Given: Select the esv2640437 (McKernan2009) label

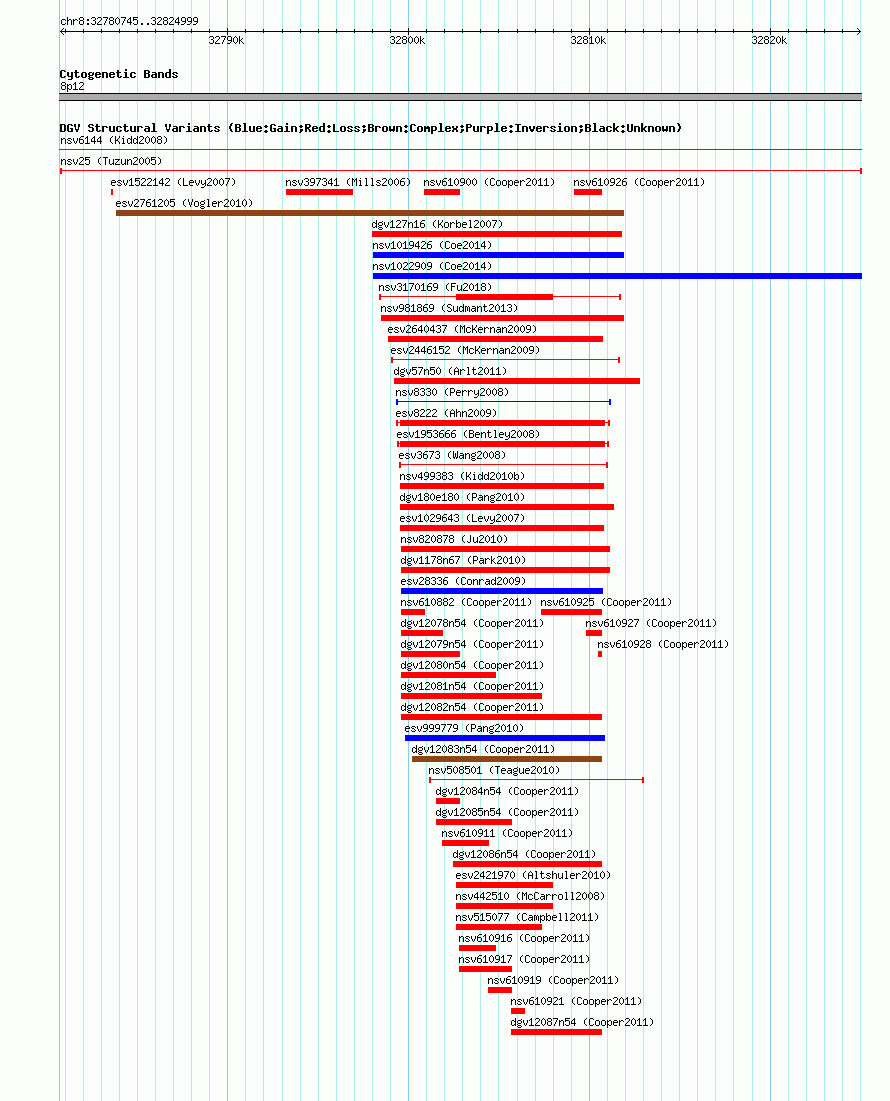Looking at the screenshot, I should click(462, 330).
